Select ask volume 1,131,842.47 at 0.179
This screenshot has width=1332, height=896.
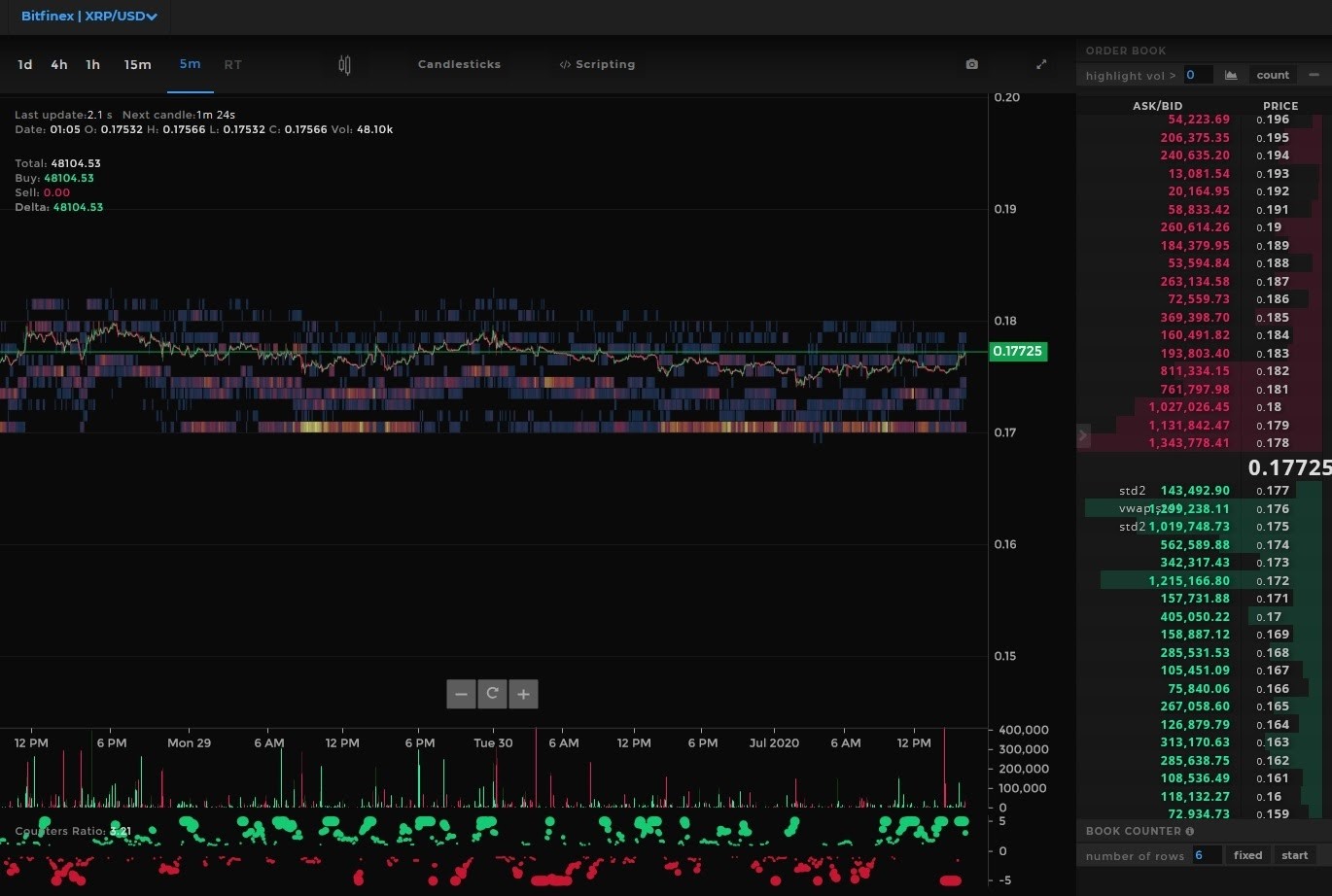pos(1189,426)
